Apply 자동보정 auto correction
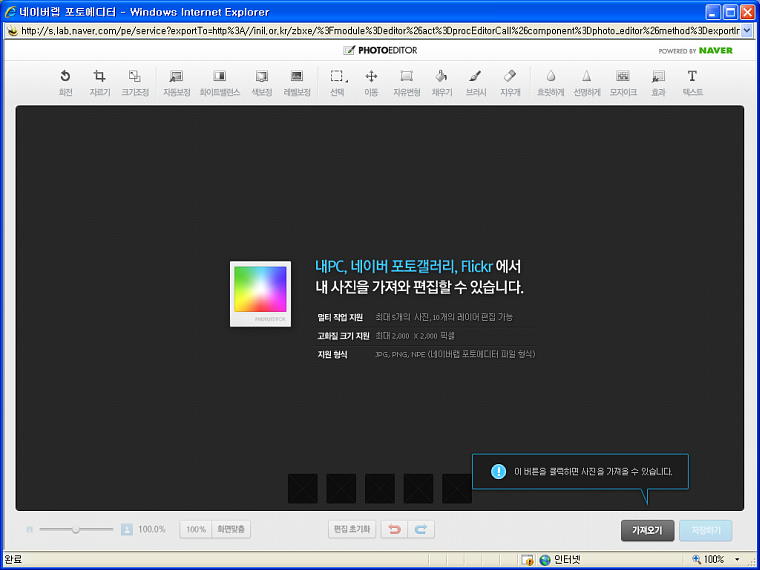Viewport: 760px width, 570px height. point(176,82)
